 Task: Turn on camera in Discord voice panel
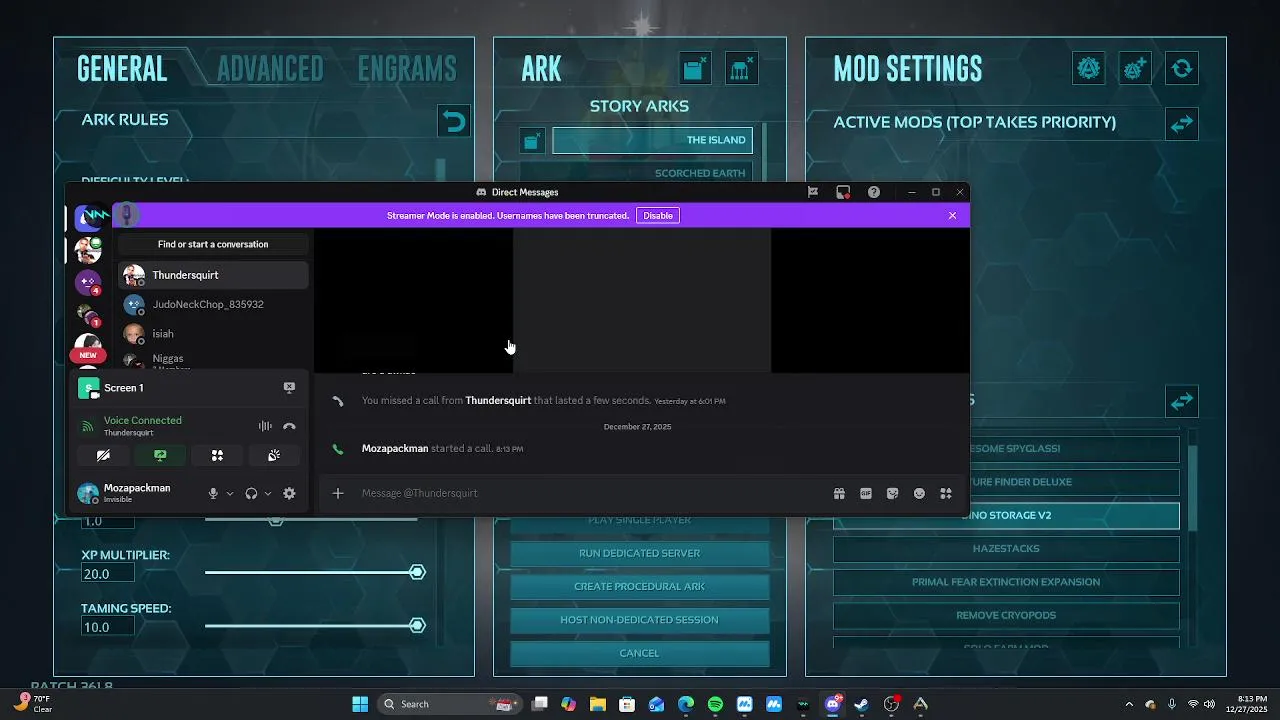pos(103,455)
